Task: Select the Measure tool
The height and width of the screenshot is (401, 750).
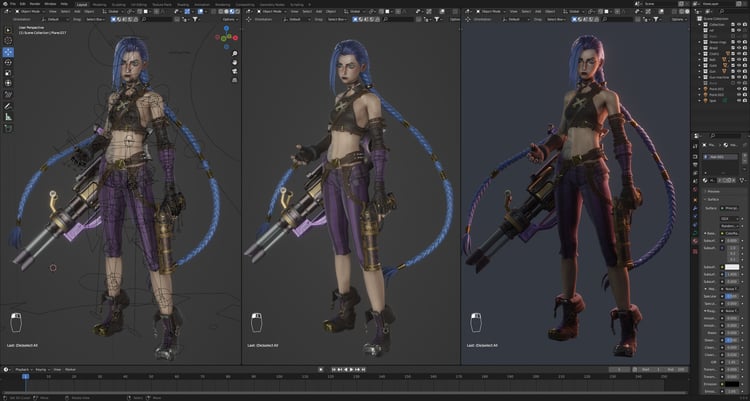Action: point(8,117)
